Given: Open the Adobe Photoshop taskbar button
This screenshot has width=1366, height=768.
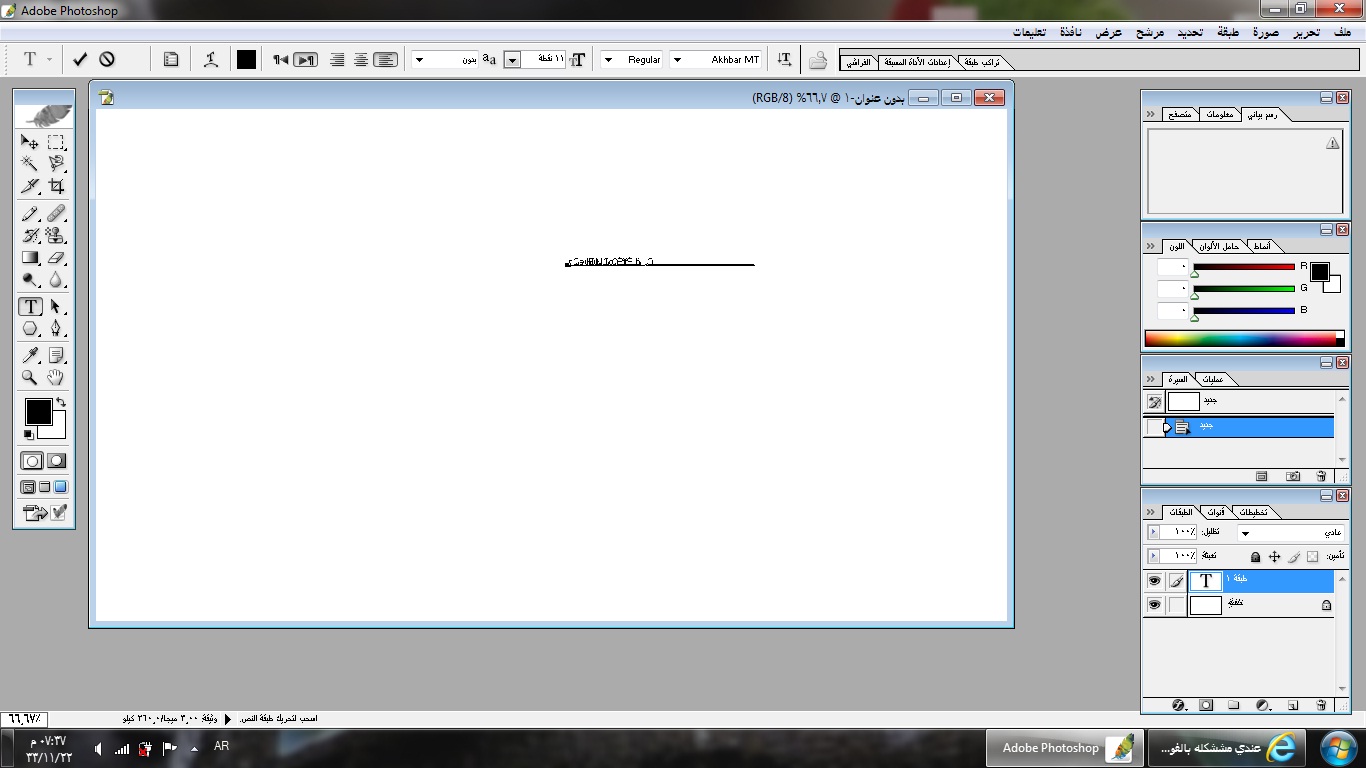Looking at the screenshot, I should pos(1064,748).
